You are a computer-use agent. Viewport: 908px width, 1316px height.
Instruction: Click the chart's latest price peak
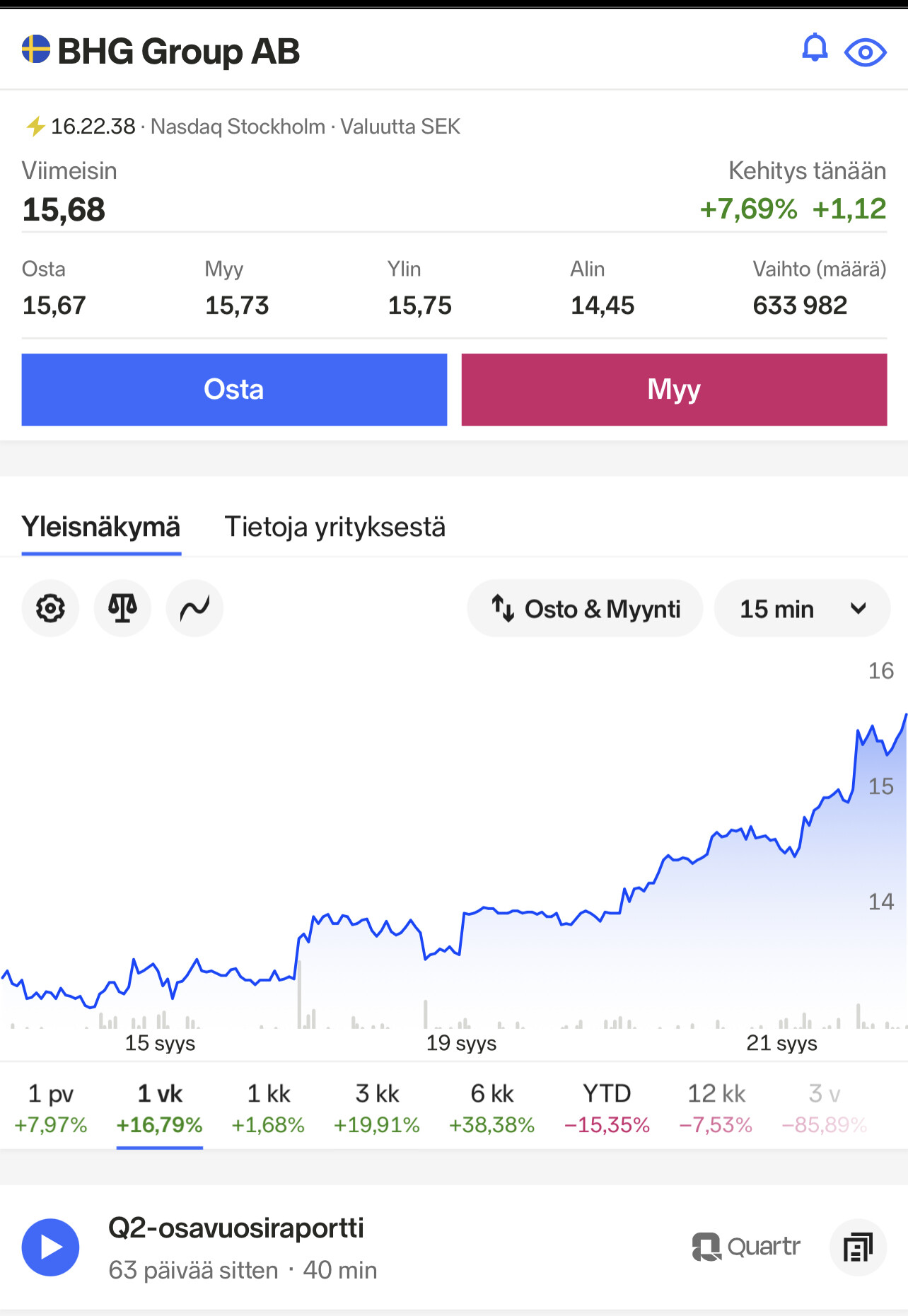pos(905,716)
